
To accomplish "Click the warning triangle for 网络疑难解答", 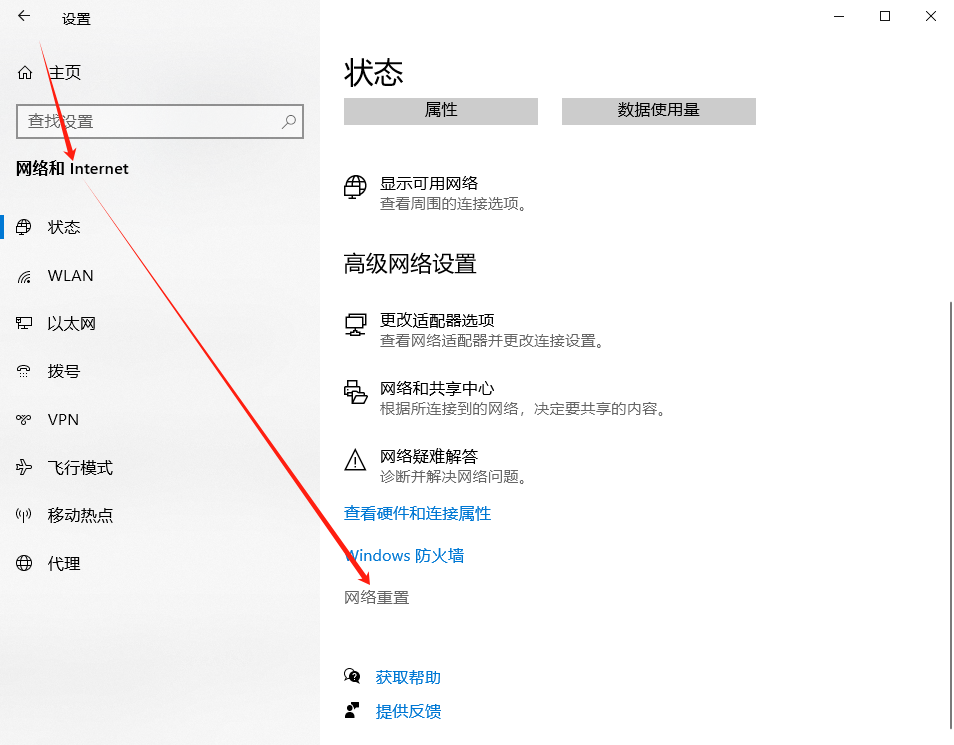I will [x=355, y=460].
